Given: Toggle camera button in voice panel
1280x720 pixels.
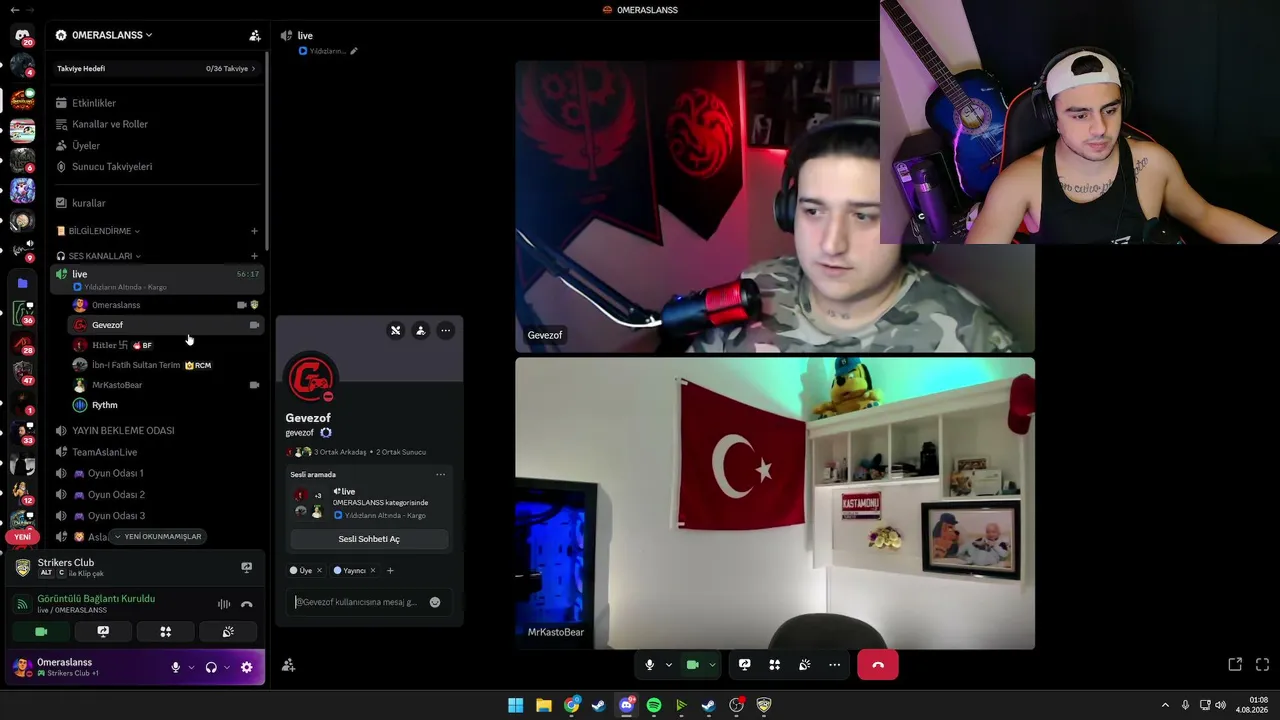Looking at the screenshot, I should tap(41, 632).
